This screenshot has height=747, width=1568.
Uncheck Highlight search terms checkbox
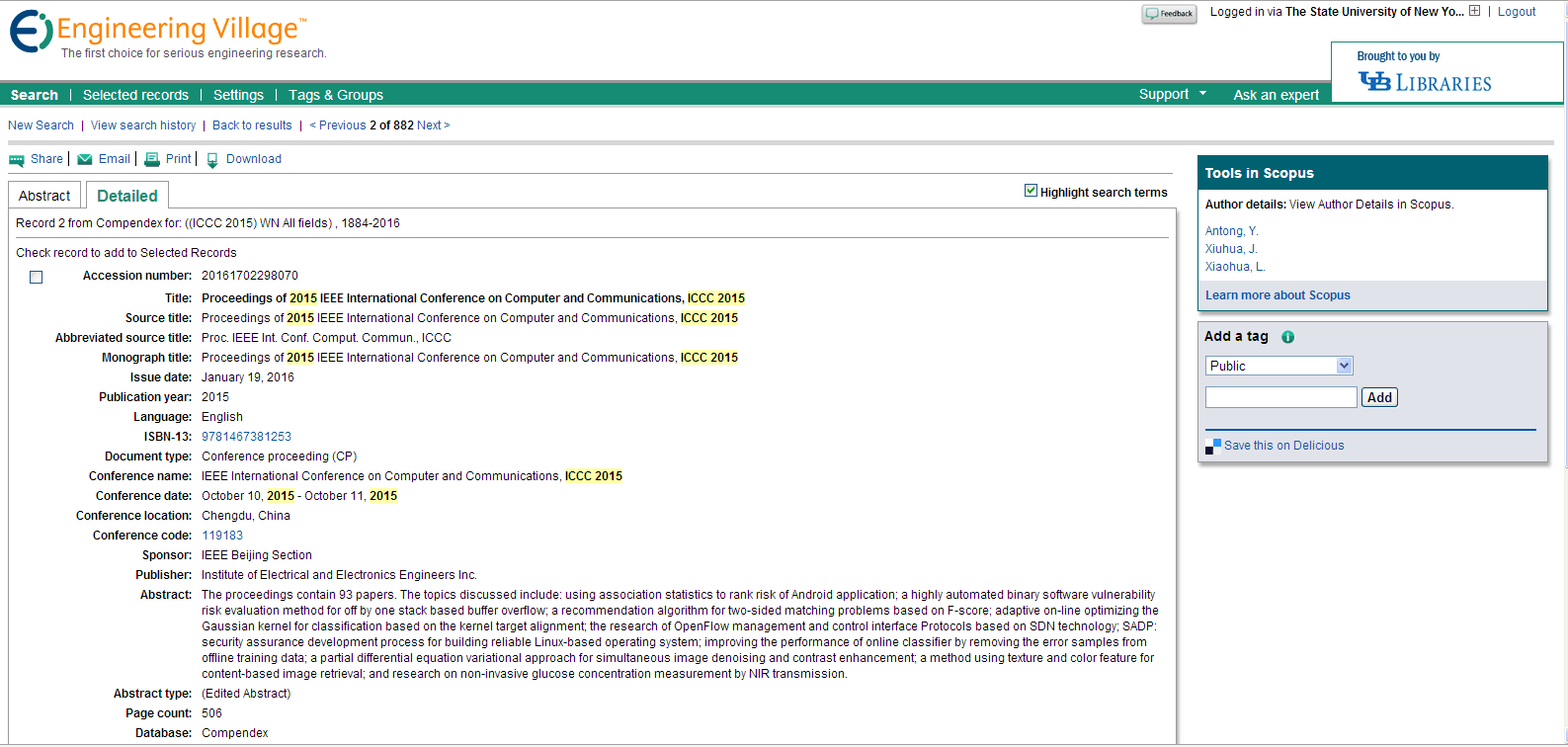1031,191
